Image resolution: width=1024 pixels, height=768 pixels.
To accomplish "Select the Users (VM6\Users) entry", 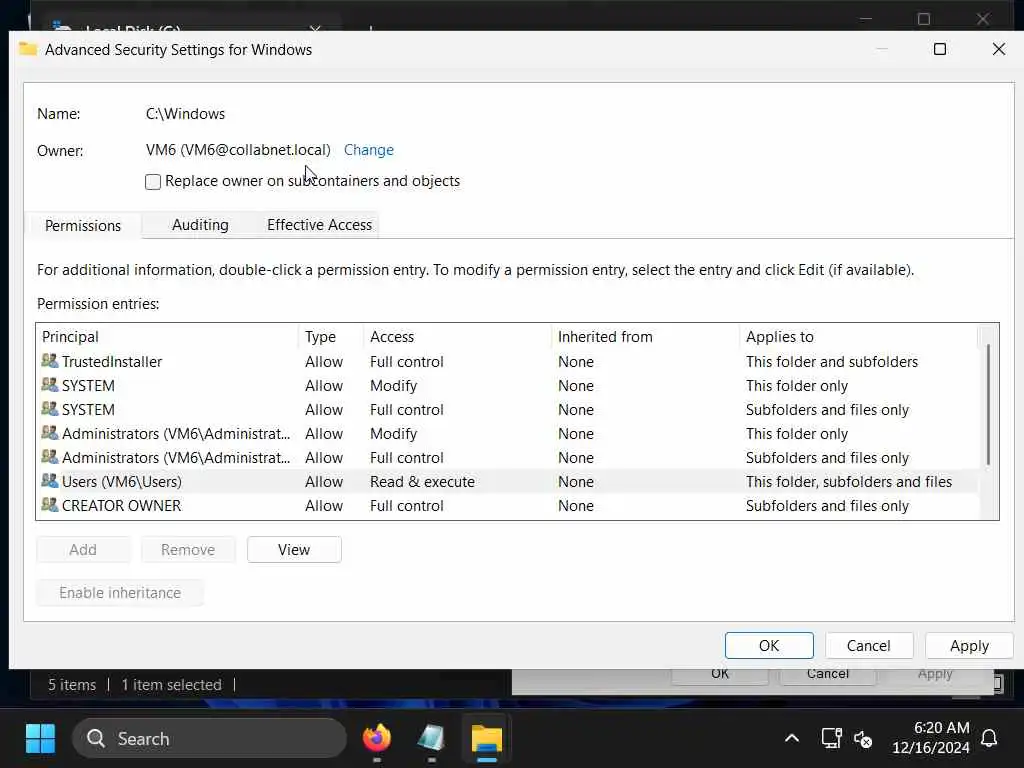I will point(507,481).
